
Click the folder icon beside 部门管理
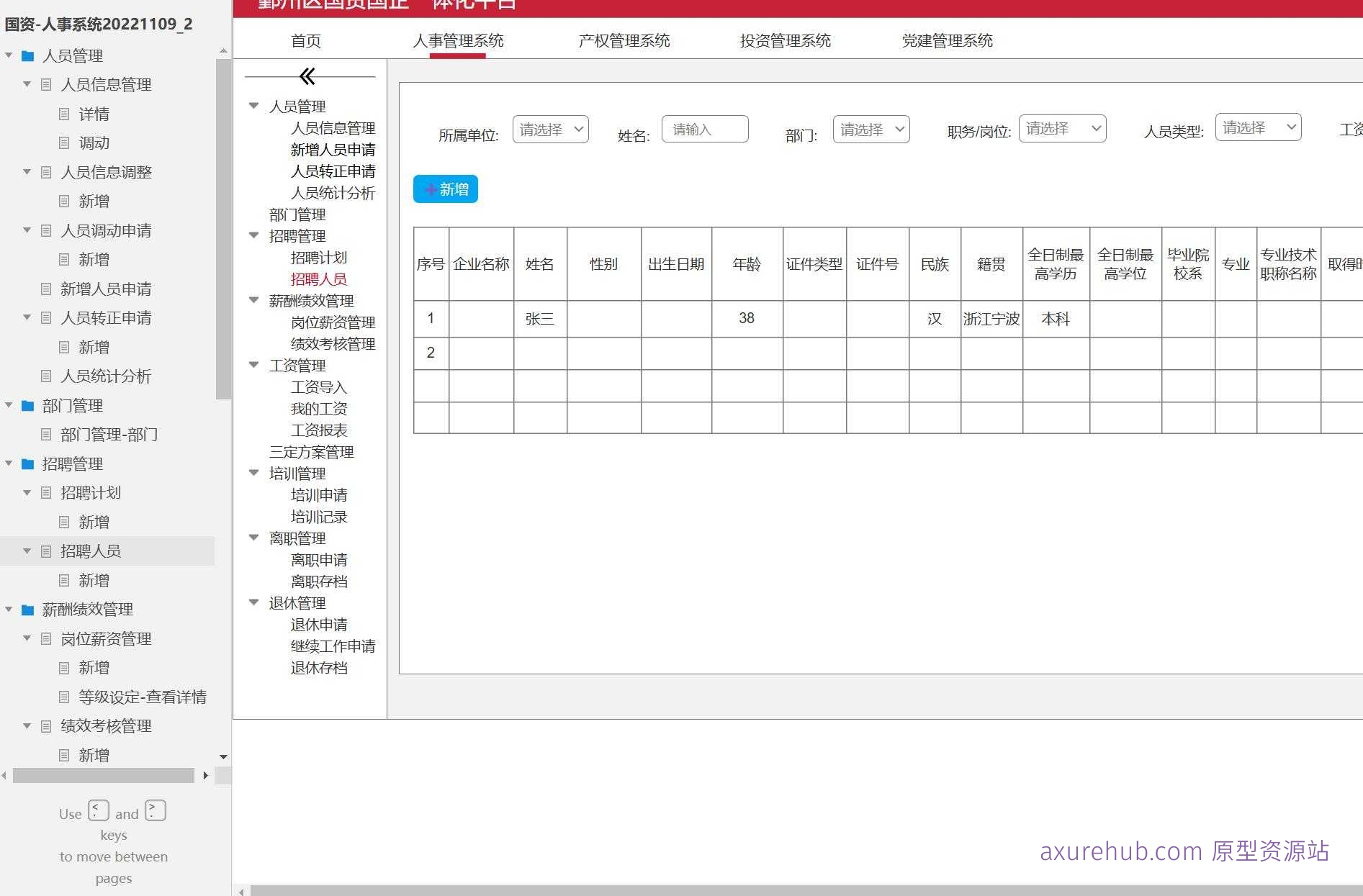tap(27, 406)
